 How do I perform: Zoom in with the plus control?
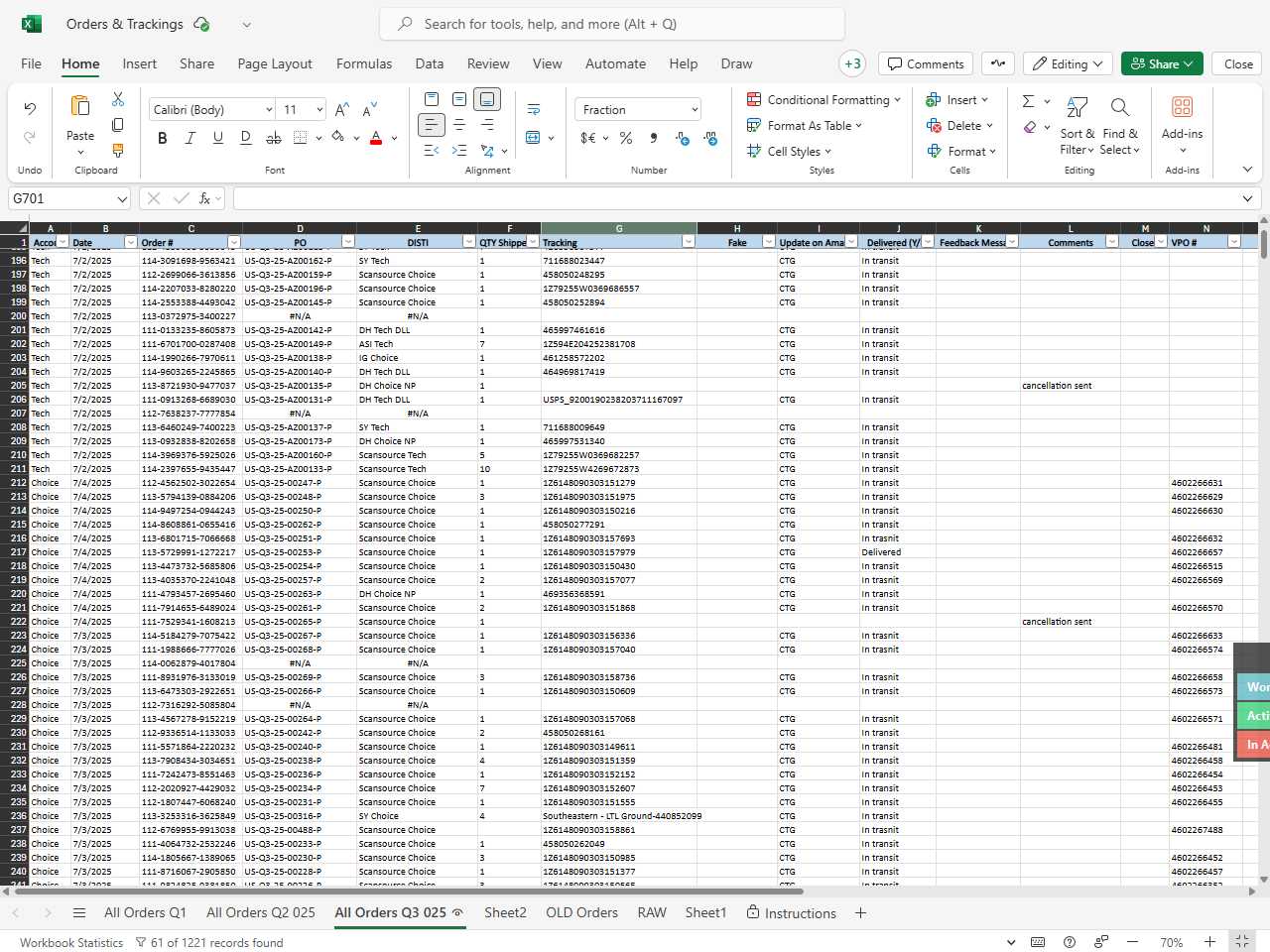coord(1209,942)
